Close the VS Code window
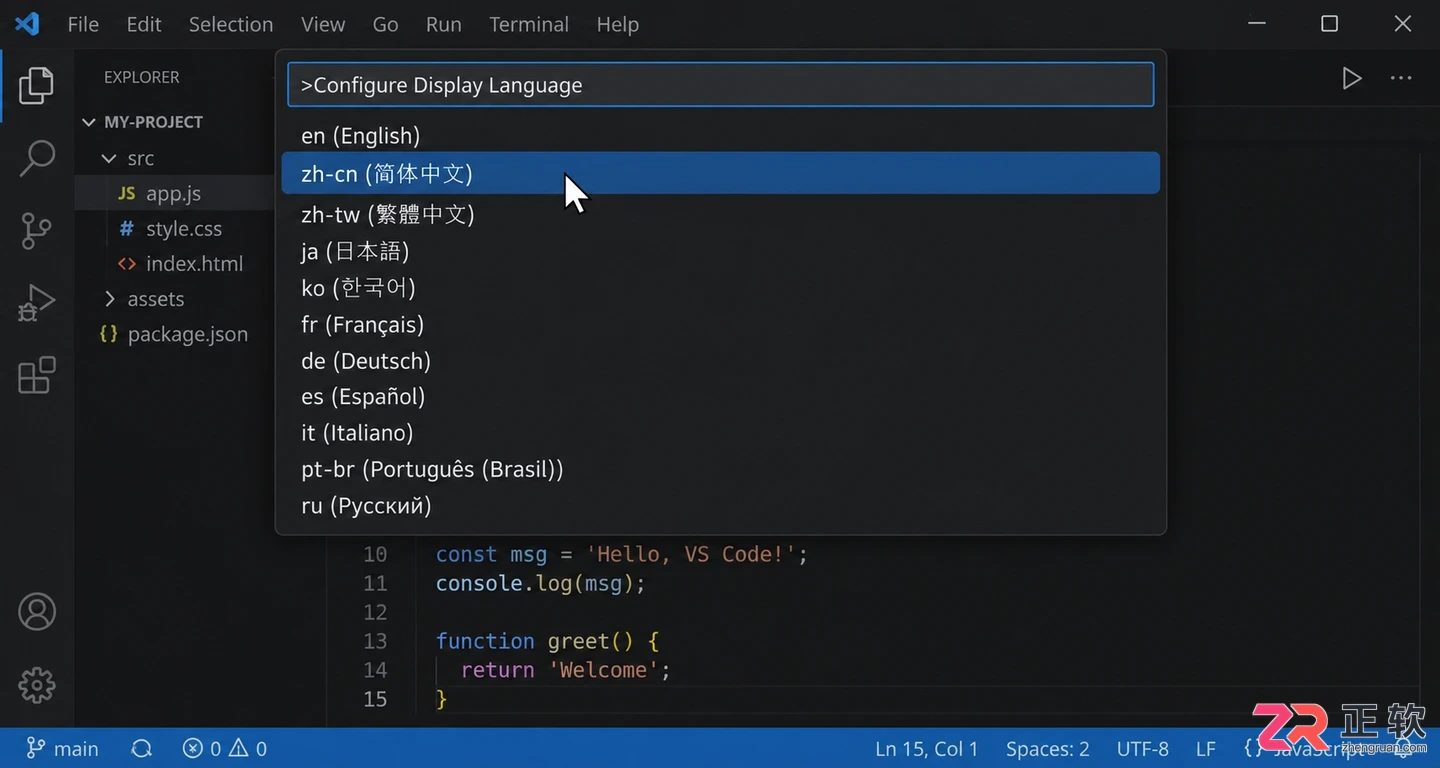The image size is (1440, 768). [x=1403, y=24]
